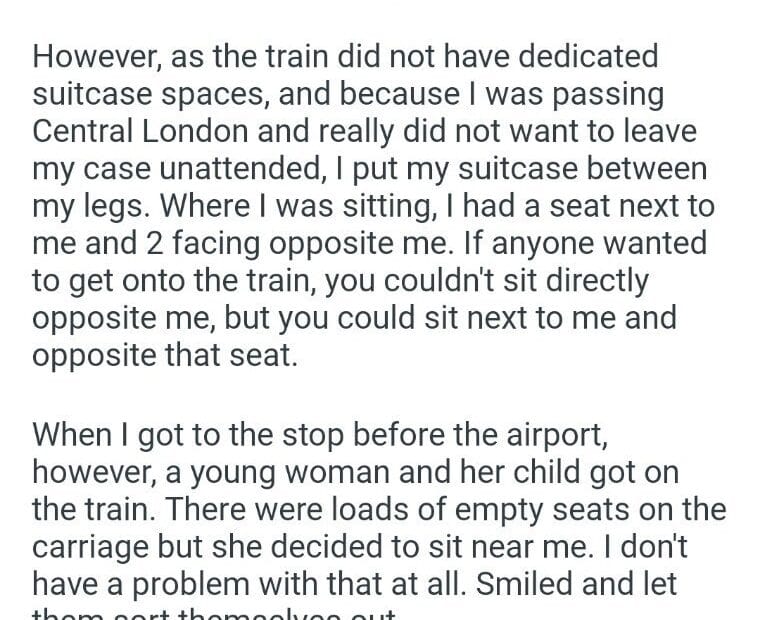760x620 pixels.
Task: Click the words "Central London"
Action: (x=131, y=132)
